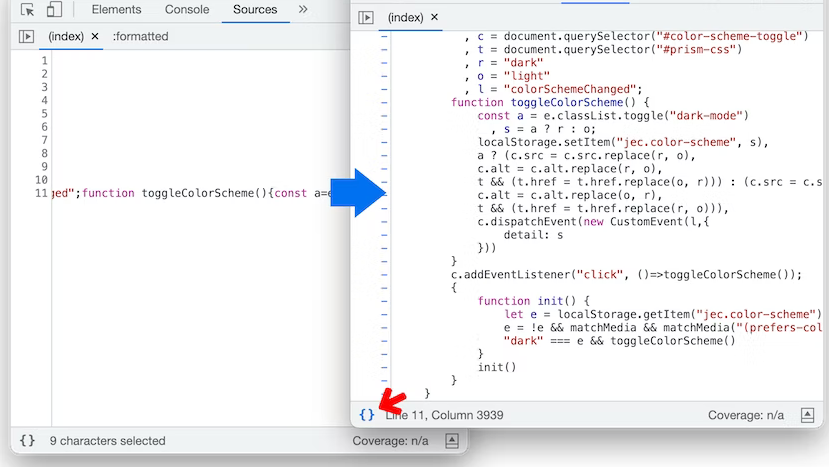Open drawer icon in right status bar
This screenshot has width=829, height=467.
[x=808, y=415]
